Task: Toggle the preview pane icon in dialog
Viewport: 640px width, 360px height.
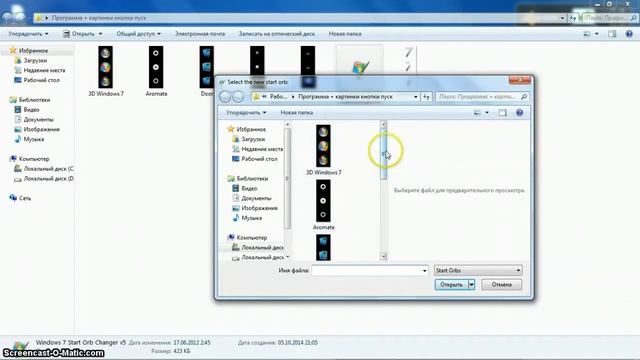Action: pos(502,113)
